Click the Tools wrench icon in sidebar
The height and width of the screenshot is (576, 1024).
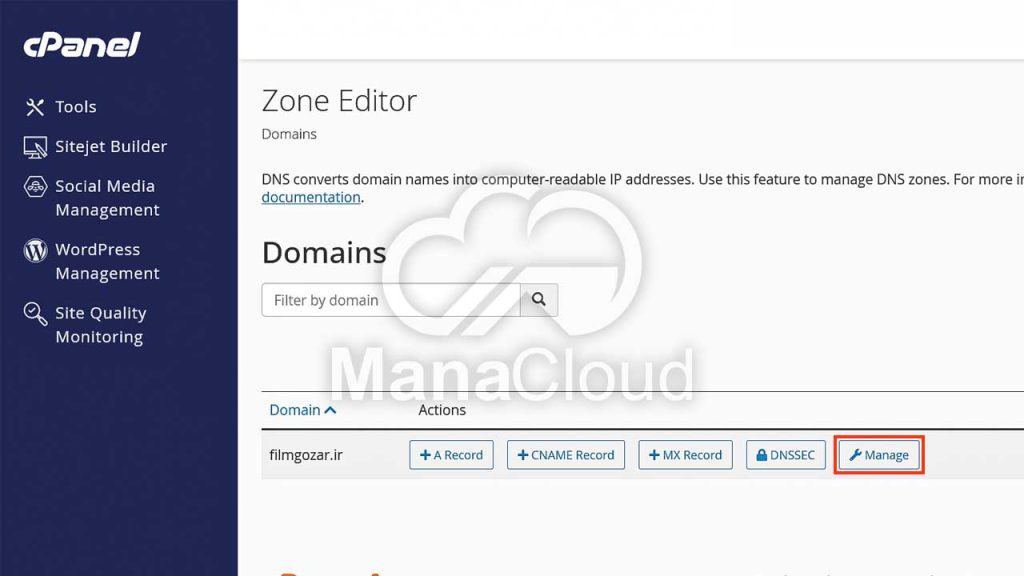[x=35, y=107]
